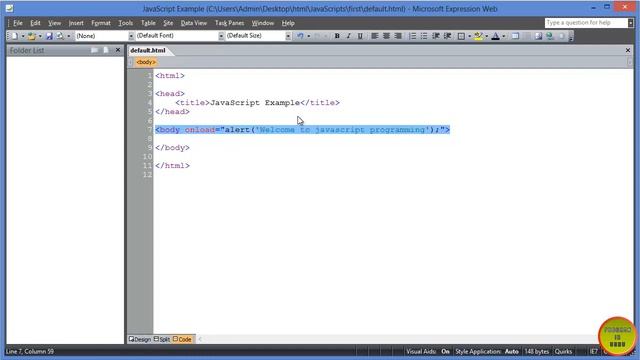Click the Insert Picture icon
This screenshot has height=360, width=640.
tap(538, 36)
